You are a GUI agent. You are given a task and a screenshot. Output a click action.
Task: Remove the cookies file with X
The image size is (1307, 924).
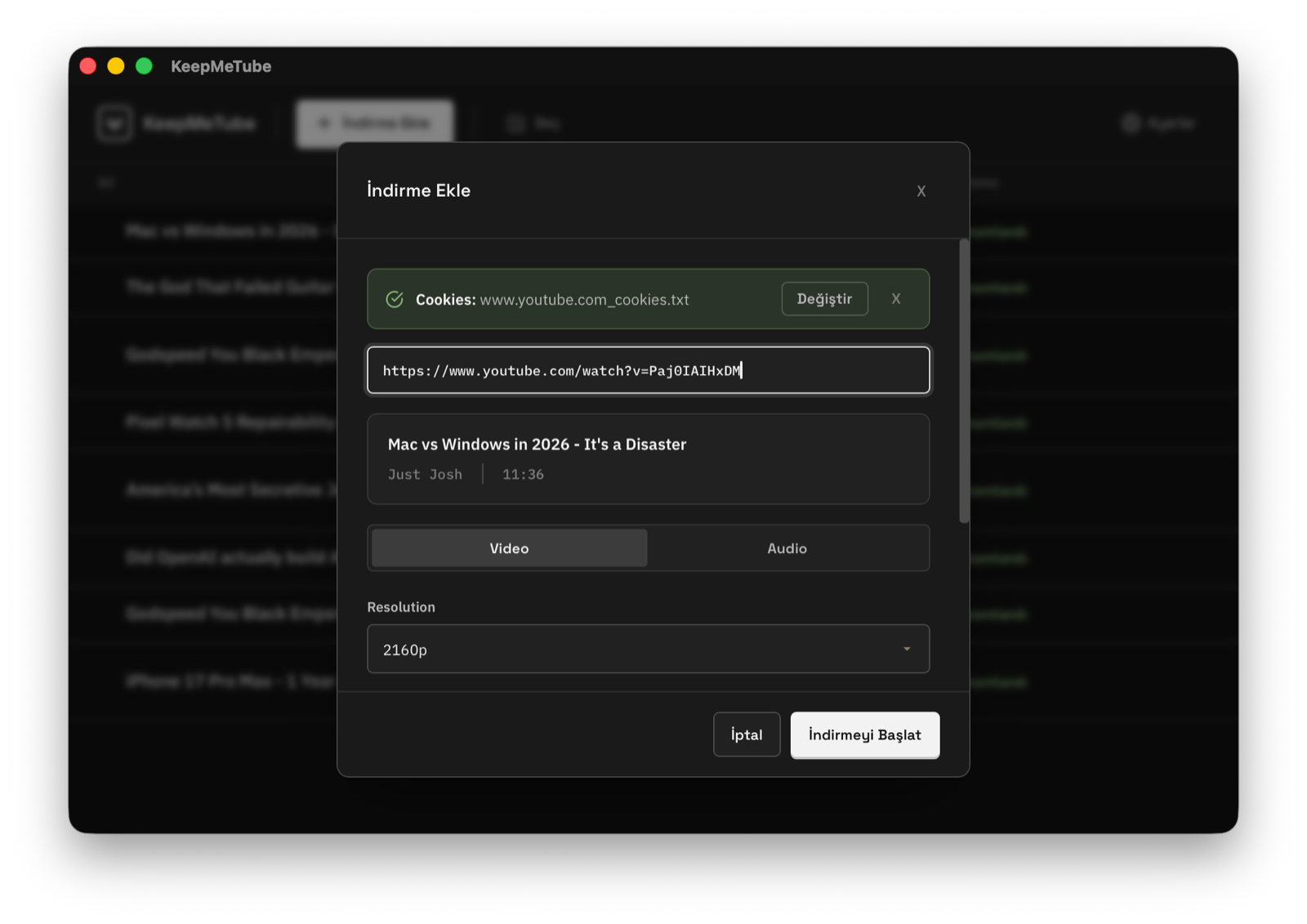click(896, 299)
